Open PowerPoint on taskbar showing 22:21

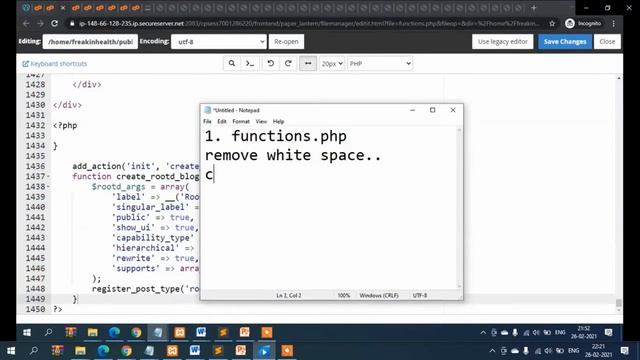241,351
